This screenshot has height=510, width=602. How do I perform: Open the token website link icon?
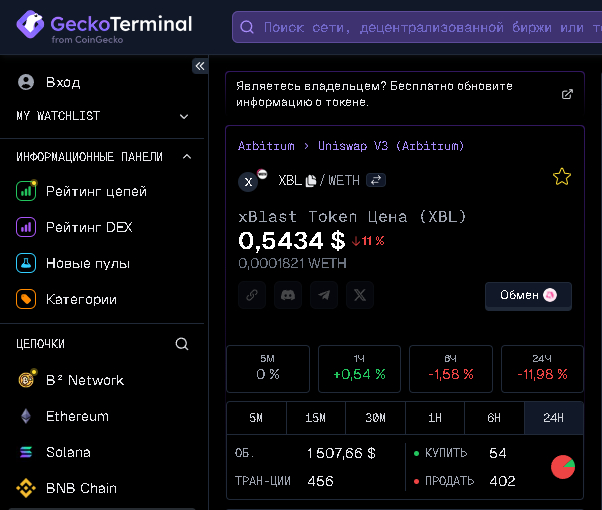coord(252,295)
